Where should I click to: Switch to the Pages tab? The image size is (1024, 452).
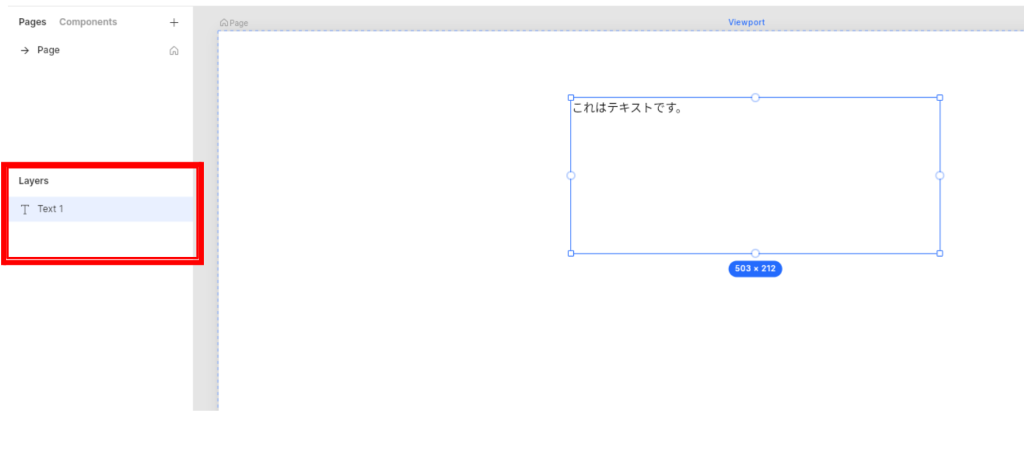click(33, 22)
